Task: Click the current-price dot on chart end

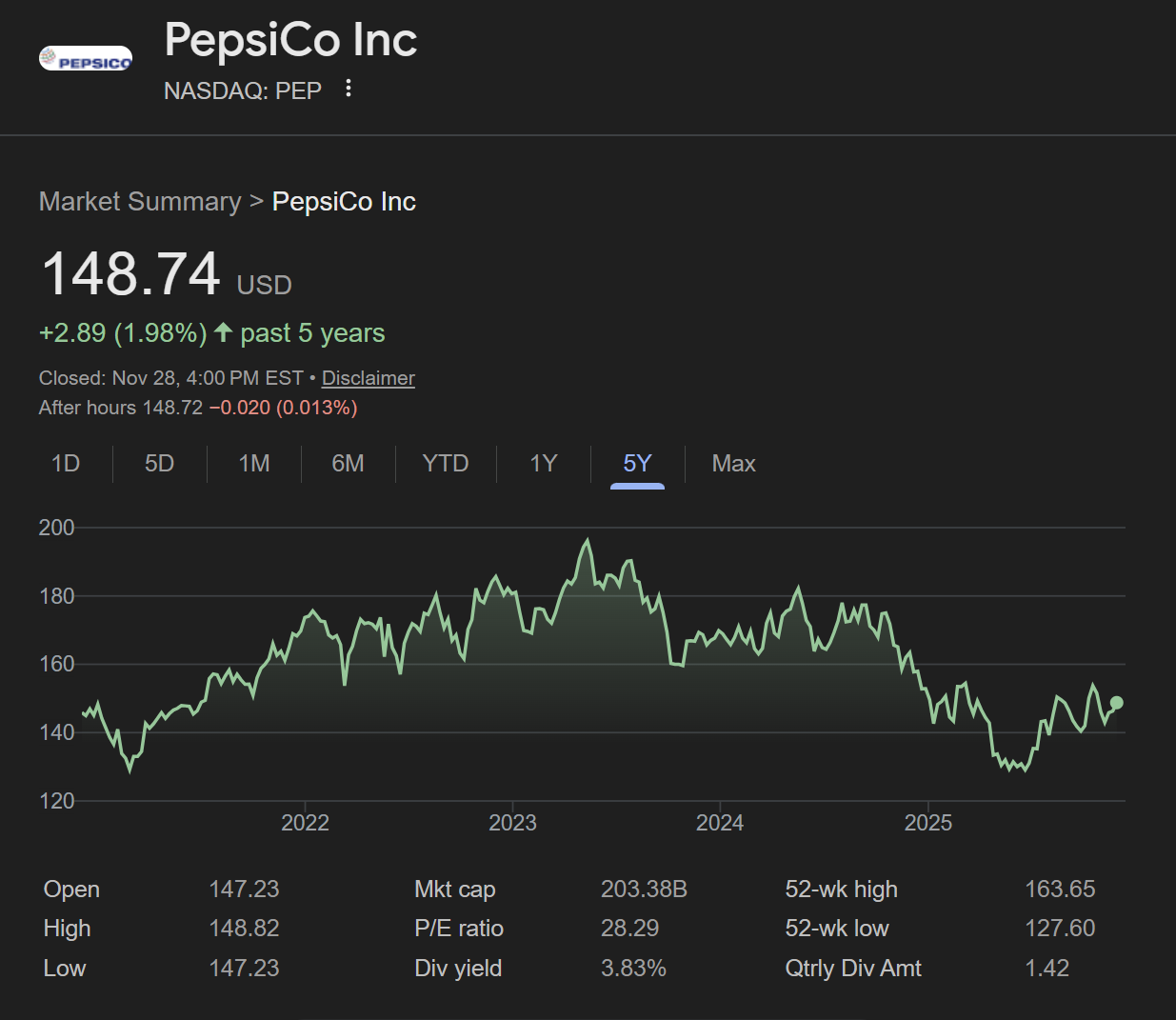Action: click(1117, 703)
